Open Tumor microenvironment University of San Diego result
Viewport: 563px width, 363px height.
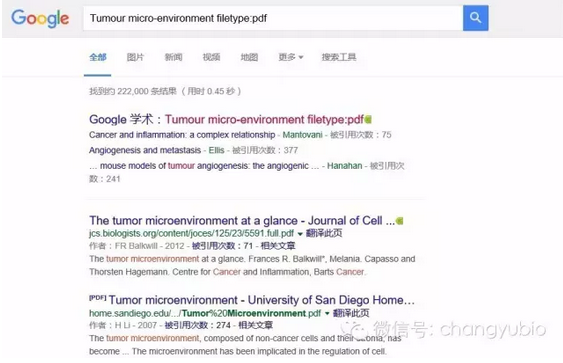click(262, 300)
